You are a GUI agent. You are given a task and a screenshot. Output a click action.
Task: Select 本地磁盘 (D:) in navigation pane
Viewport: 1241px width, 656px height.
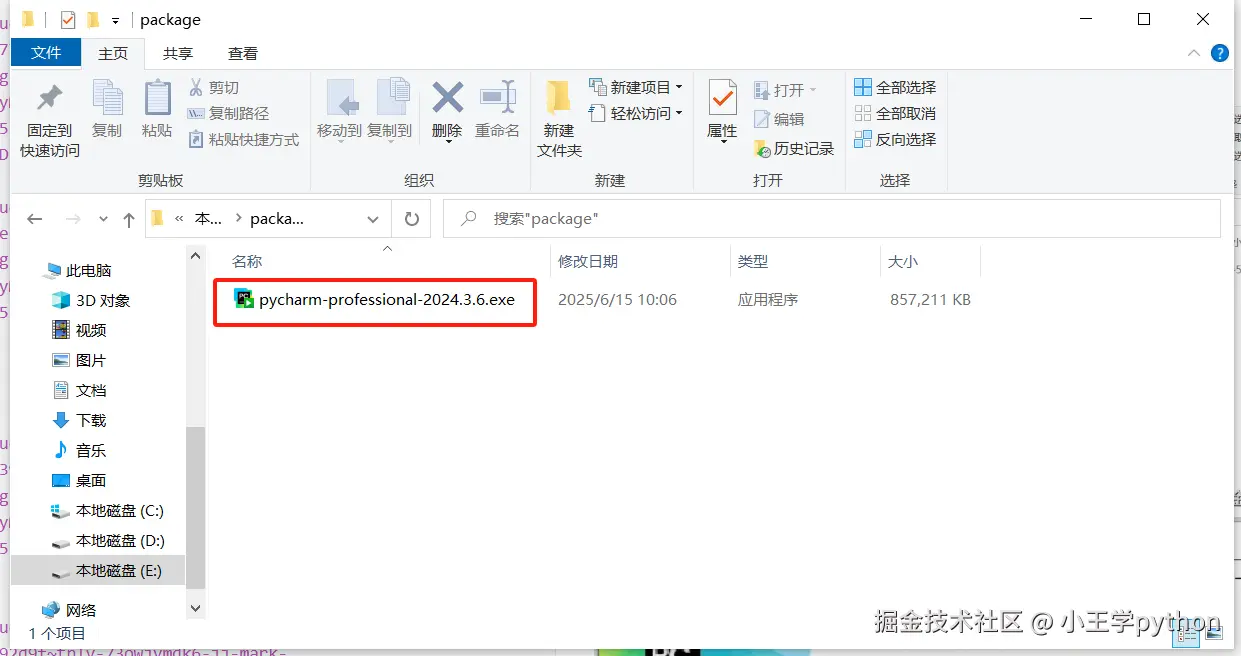120,540
